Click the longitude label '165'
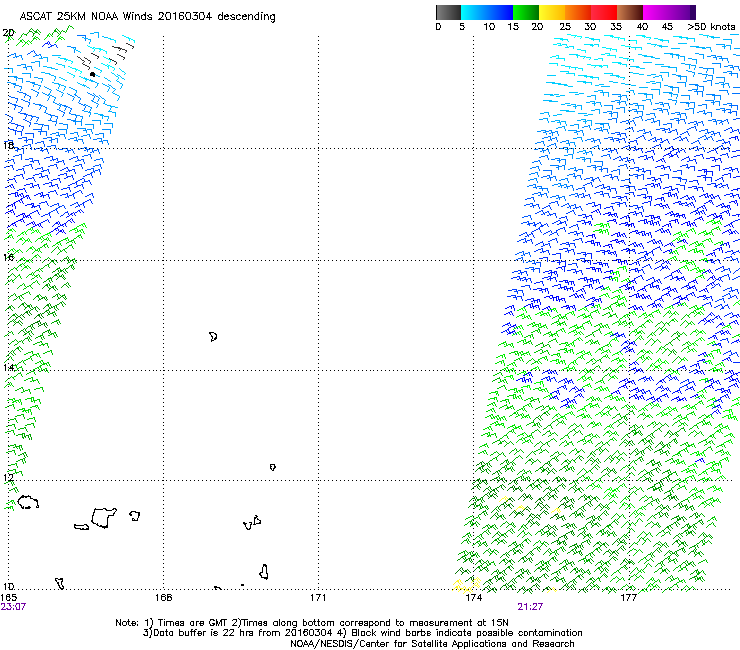Image resolution: width=740 pixels, height=650 pixels. [9, 598]
